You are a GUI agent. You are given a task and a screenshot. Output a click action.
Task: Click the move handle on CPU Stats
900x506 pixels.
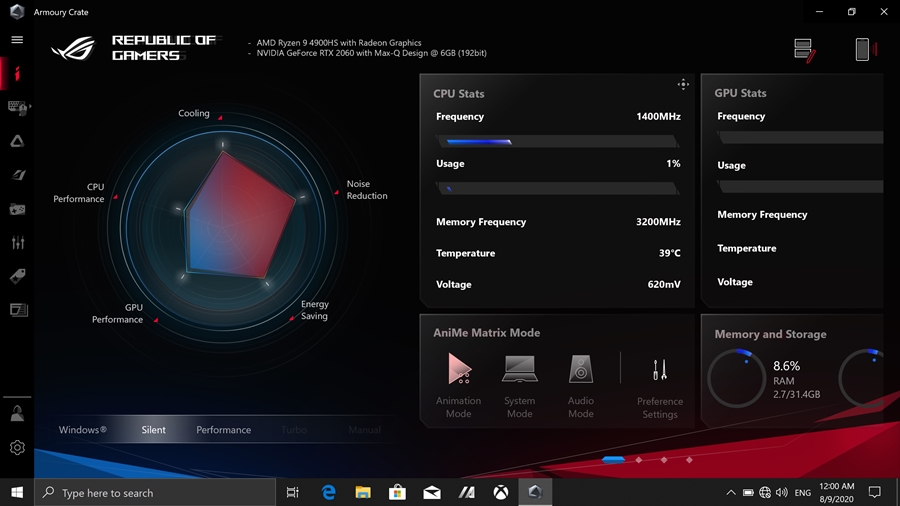click(683, 84)
